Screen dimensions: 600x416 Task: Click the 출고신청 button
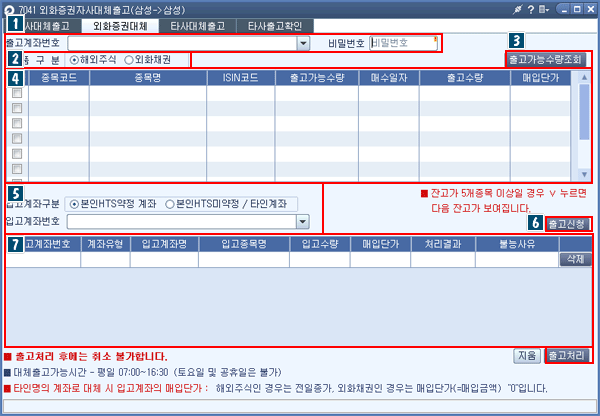click(x=567, y=224)
